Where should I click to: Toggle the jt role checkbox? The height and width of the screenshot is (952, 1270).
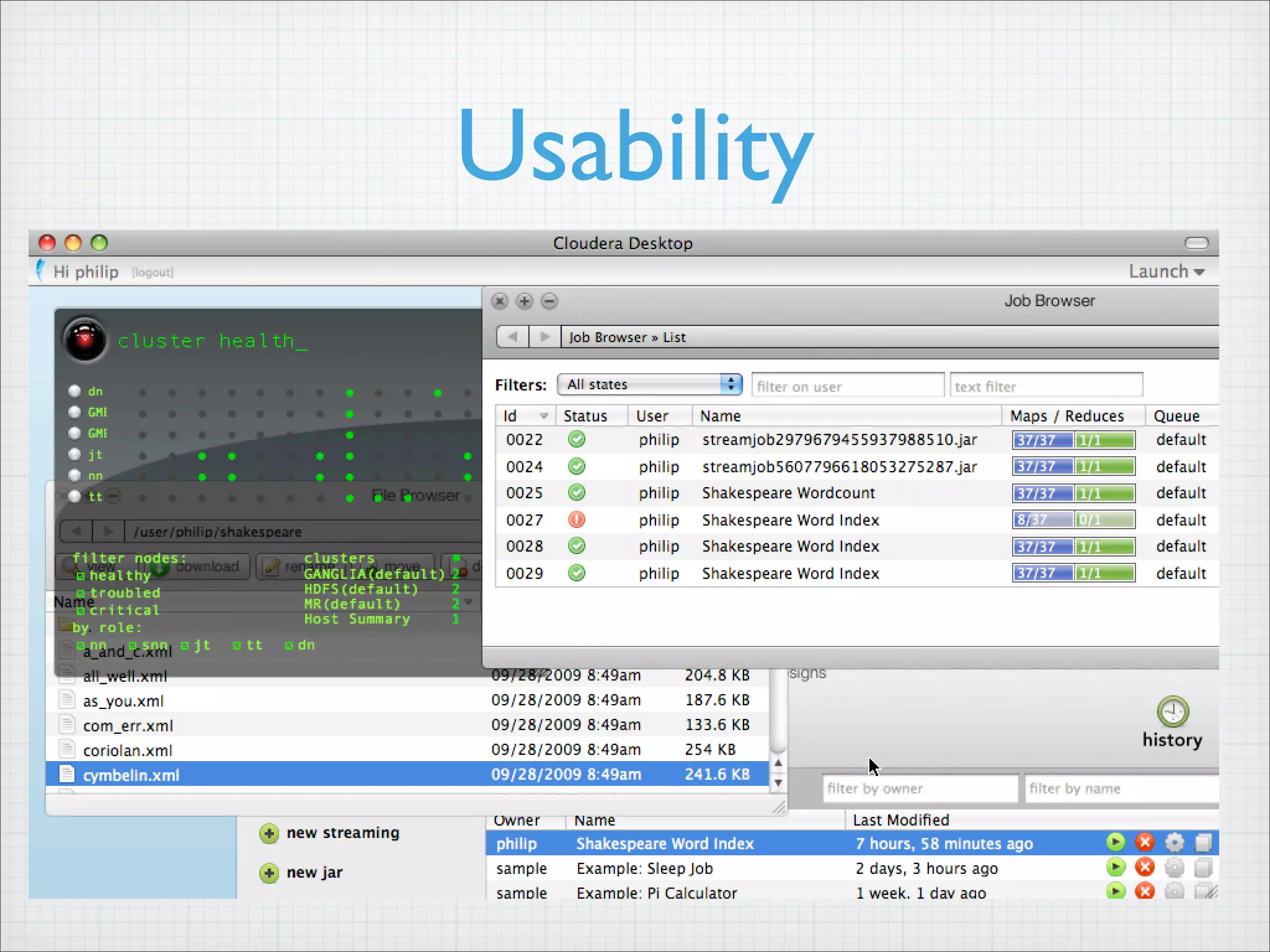coord(185,645)
